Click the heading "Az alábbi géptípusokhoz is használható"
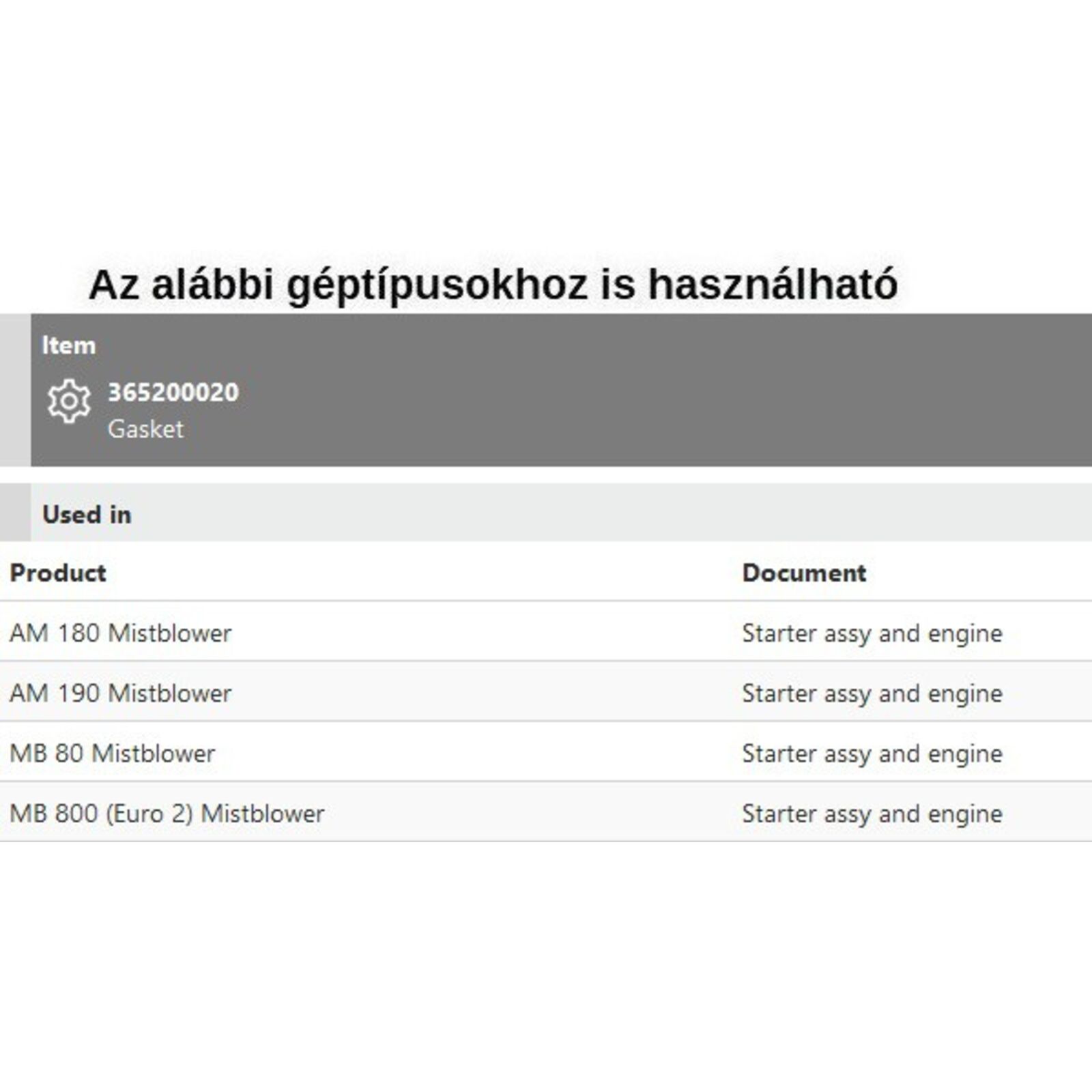Viewport: 1092px width, 1092px height. [493, 284]
